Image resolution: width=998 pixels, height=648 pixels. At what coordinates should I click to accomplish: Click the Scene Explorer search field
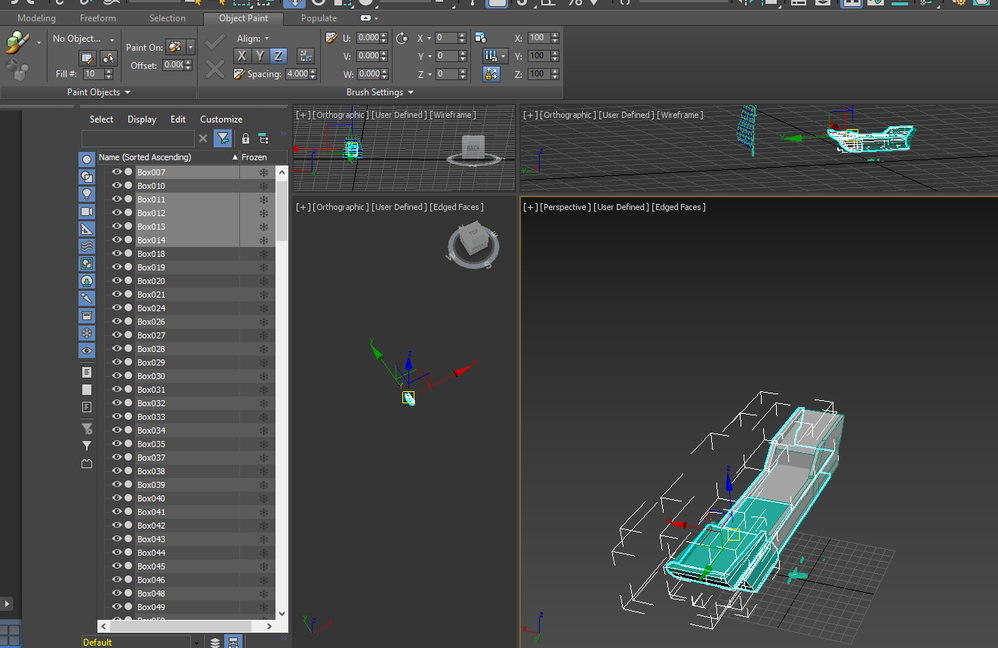point(137,138)
